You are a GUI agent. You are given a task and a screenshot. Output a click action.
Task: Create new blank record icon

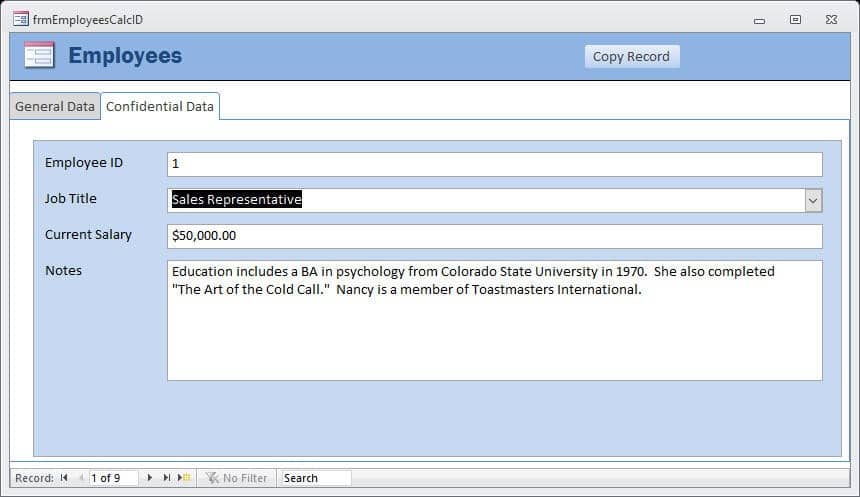coord(184,478)
